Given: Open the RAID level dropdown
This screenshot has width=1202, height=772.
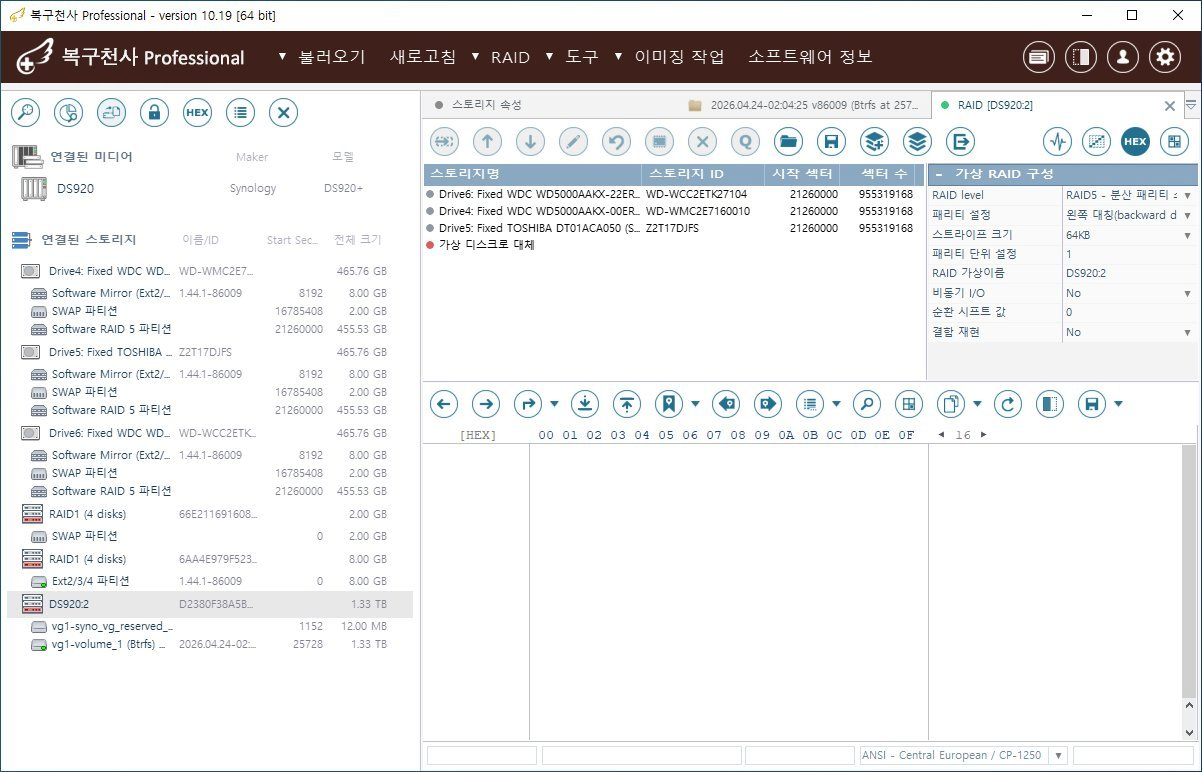Looking at the screenshot, I should tap(1188, 197).
